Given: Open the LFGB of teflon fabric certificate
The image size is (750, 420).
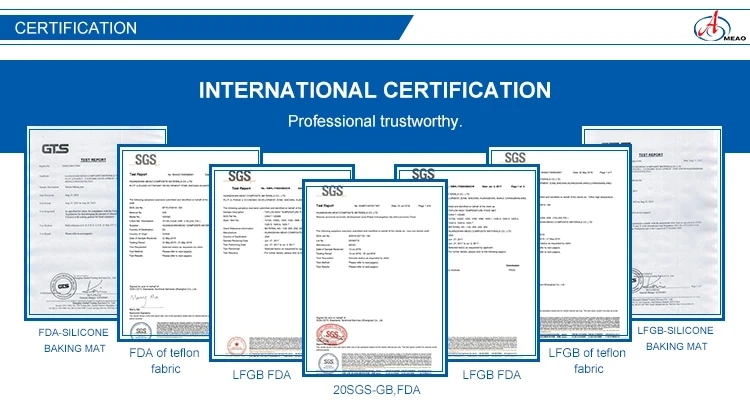Looking at the screenshot, I should 585,243.
